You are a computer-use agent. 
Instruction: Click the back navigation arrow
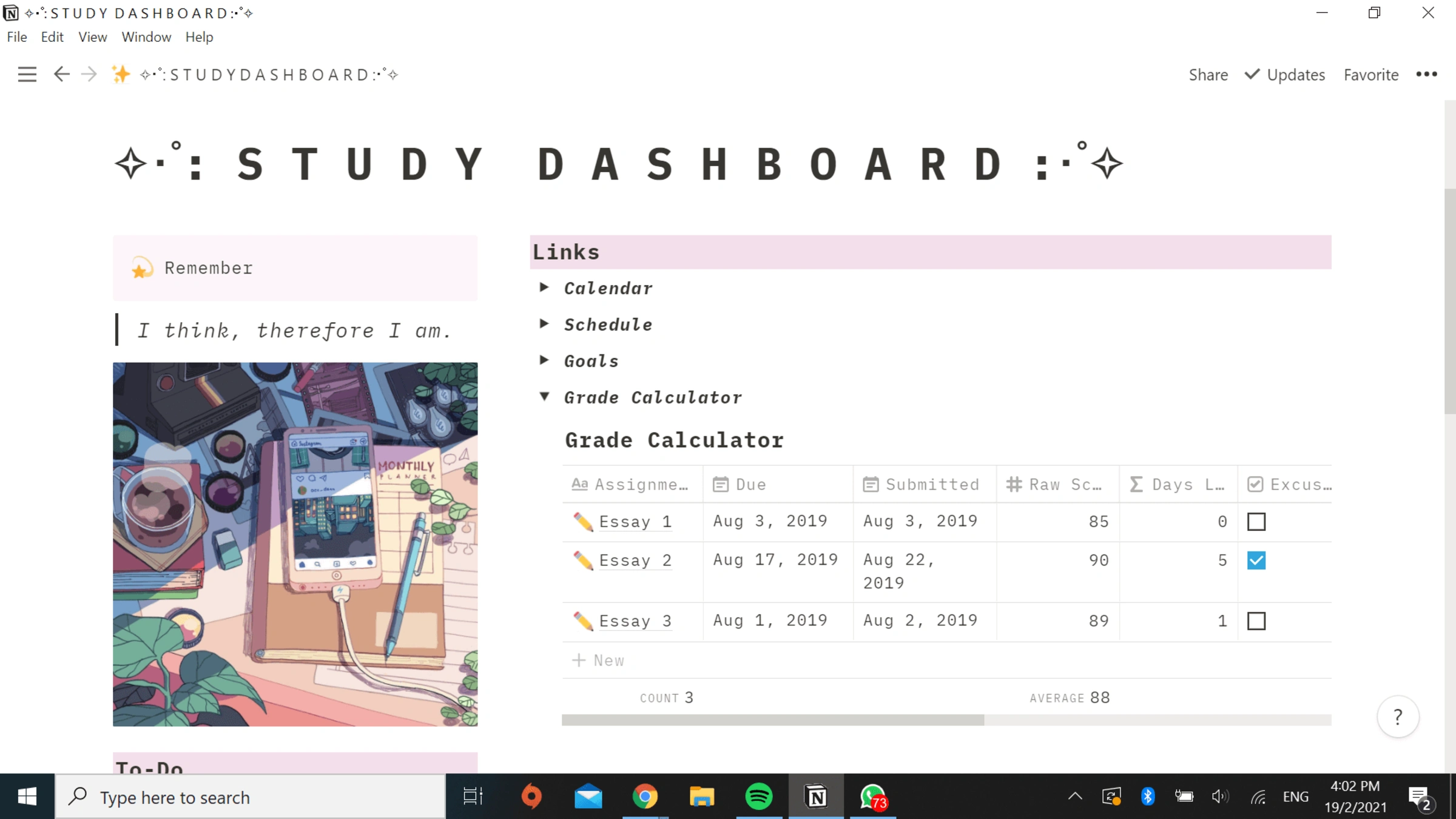click(x=62, y=74)
